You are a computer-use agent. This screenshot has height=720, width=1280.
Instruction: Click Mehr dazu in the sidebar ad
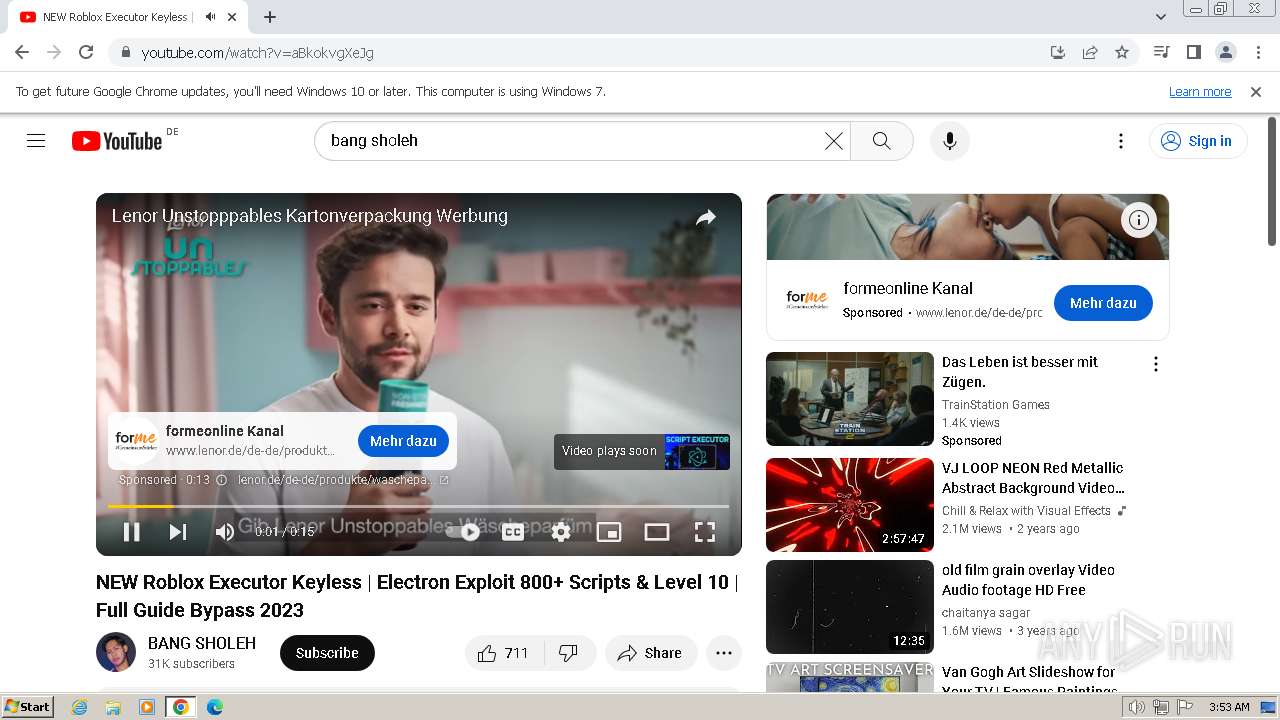[x=1103, y=303]
